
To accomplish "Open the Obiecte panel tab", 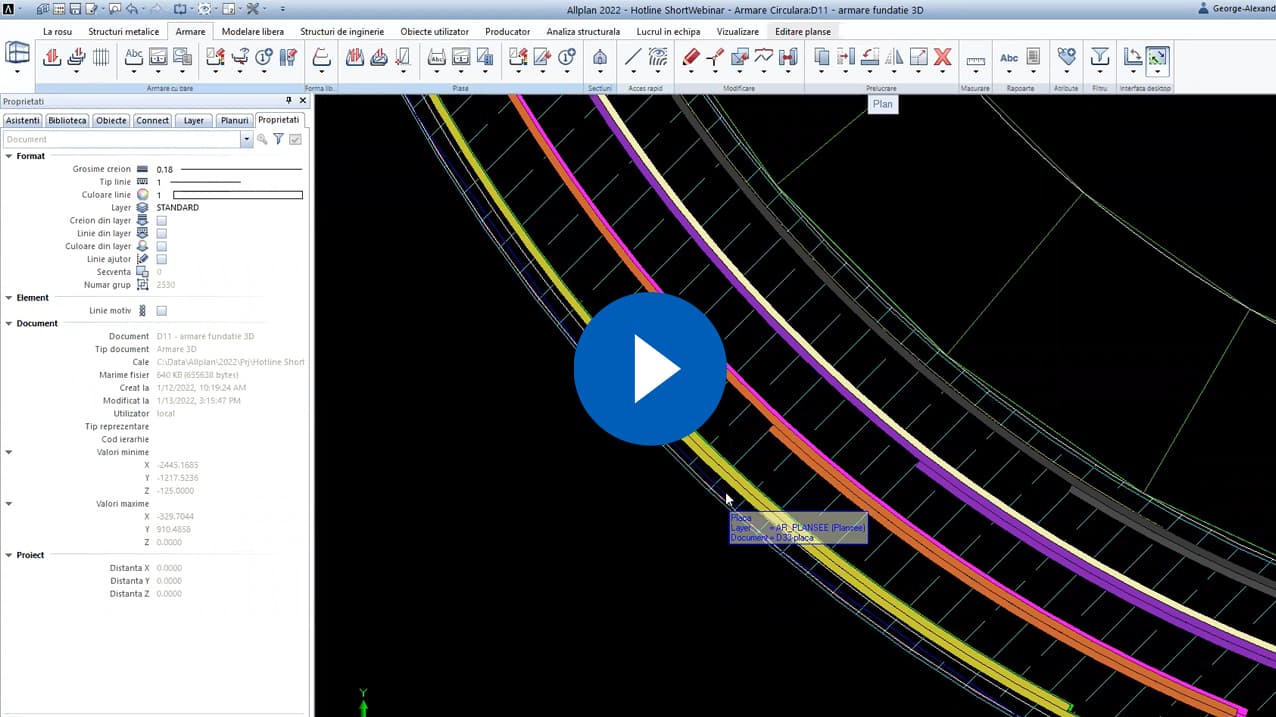I will [111, 121].
